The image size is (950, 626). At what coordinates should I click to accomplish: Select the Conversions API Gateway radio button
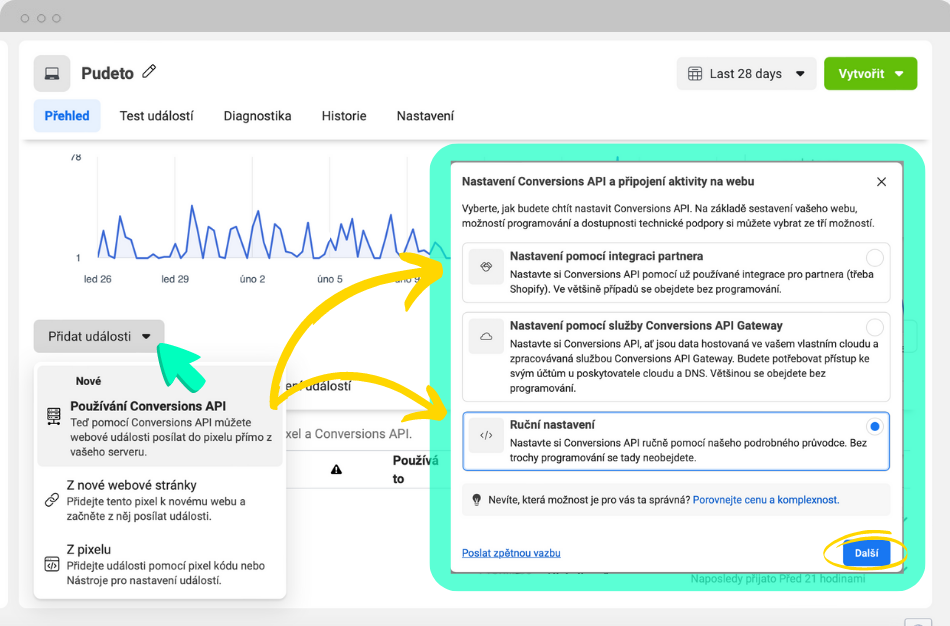[x=874, y=327]
